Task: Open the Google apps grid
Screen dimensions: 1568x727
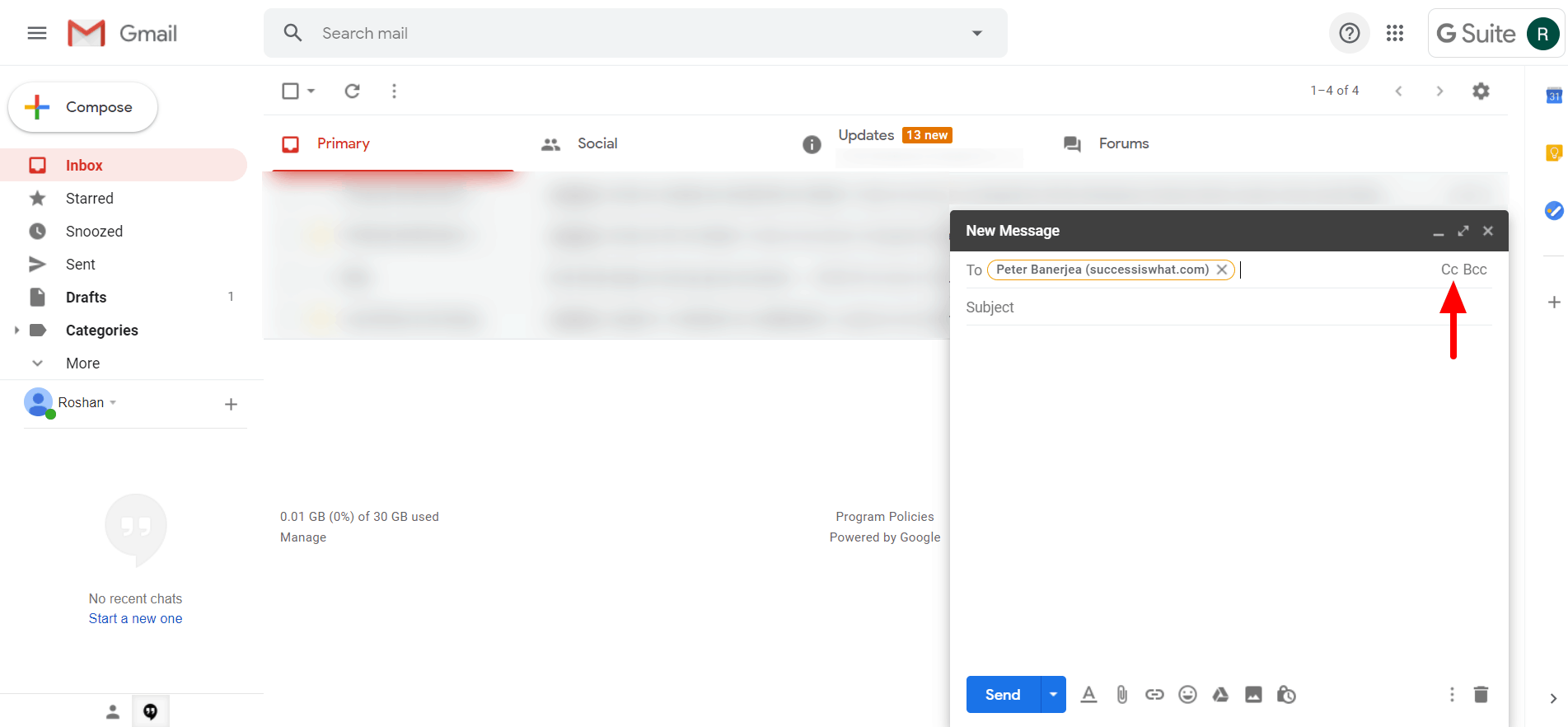Action: click(x=1395, y=33)
